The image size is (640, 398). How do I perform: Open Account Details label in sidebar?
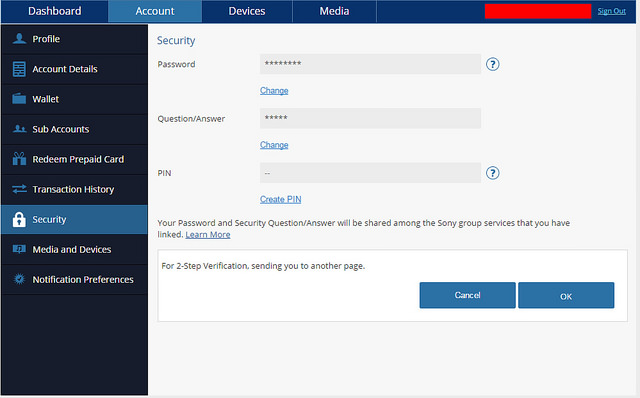pyautogui.click(x=65, y=69)
